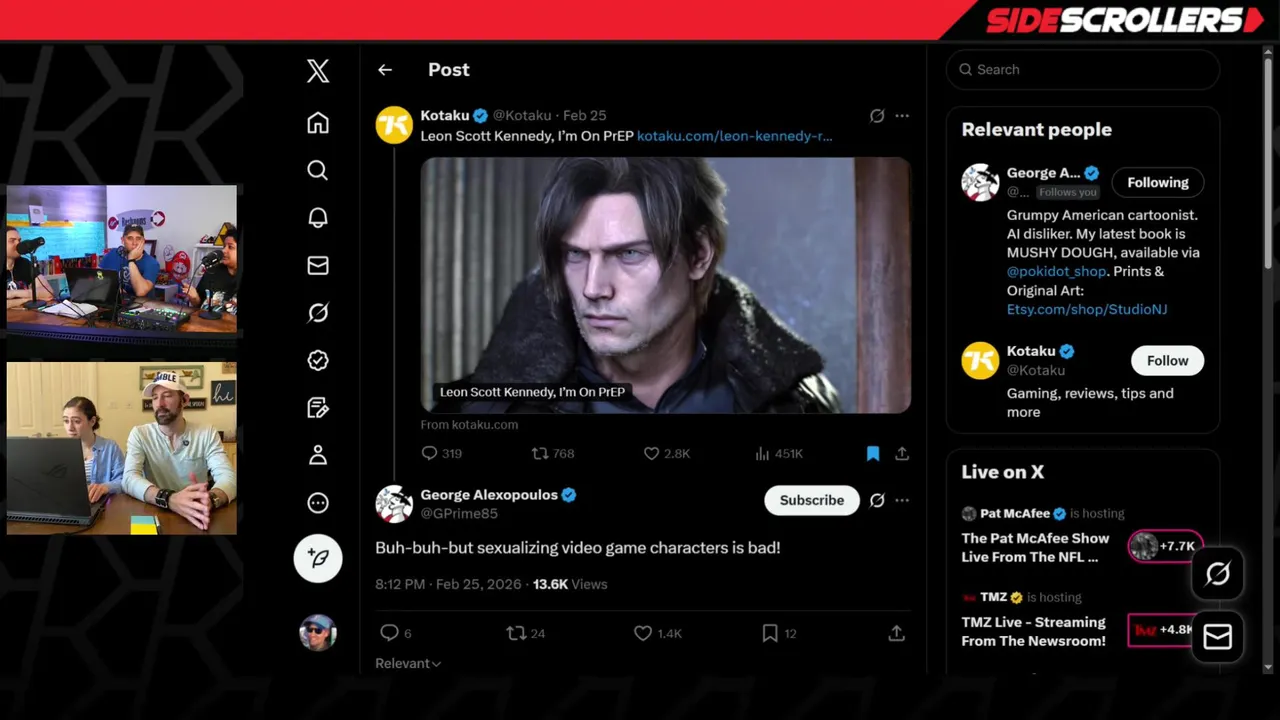Click Following button for George A...
Viewport: 1280px width, 720px height.
click(x=1158, y=182)
